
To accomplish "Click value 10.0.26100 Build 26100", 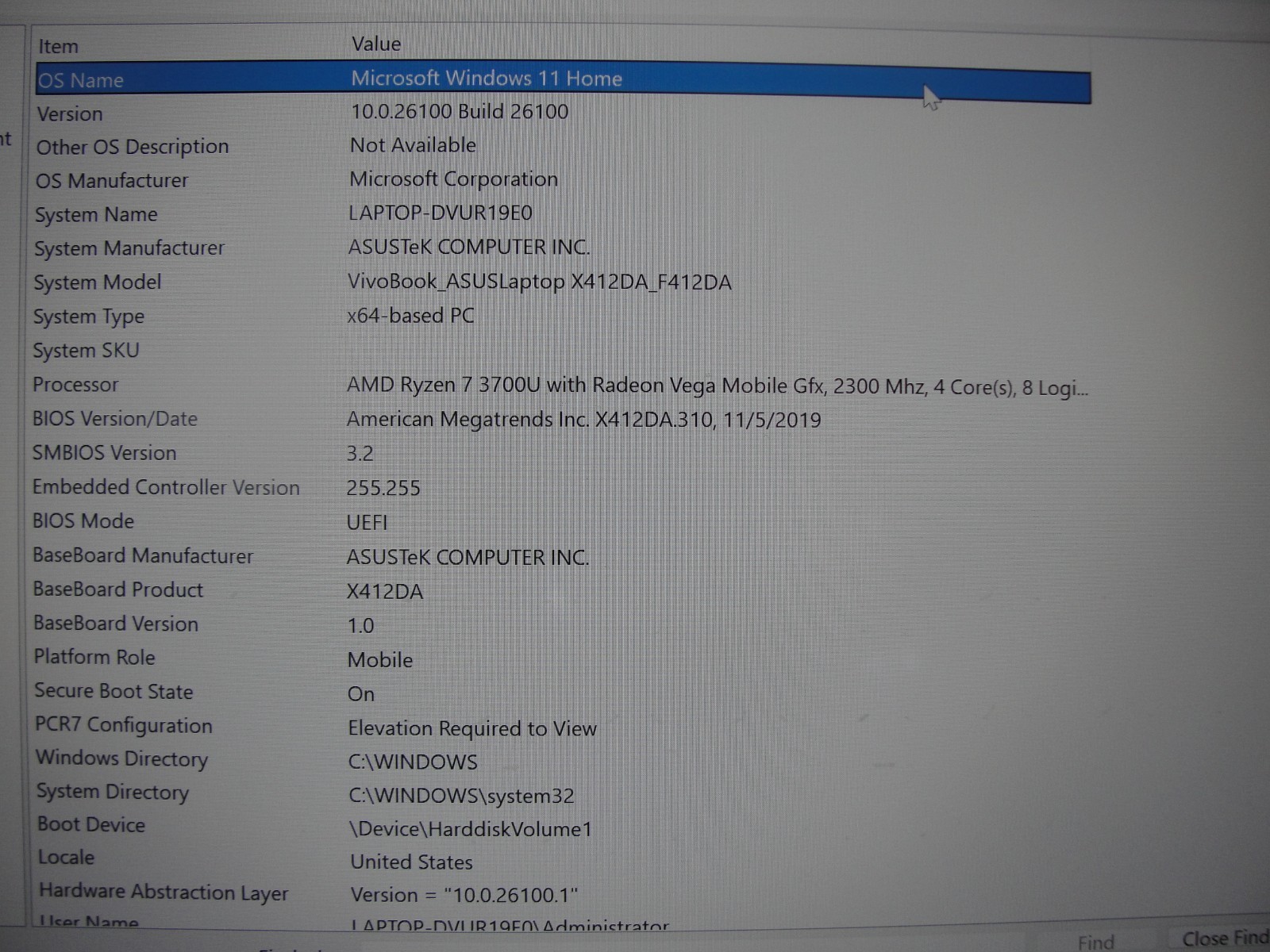I will [x=460, y=112].
